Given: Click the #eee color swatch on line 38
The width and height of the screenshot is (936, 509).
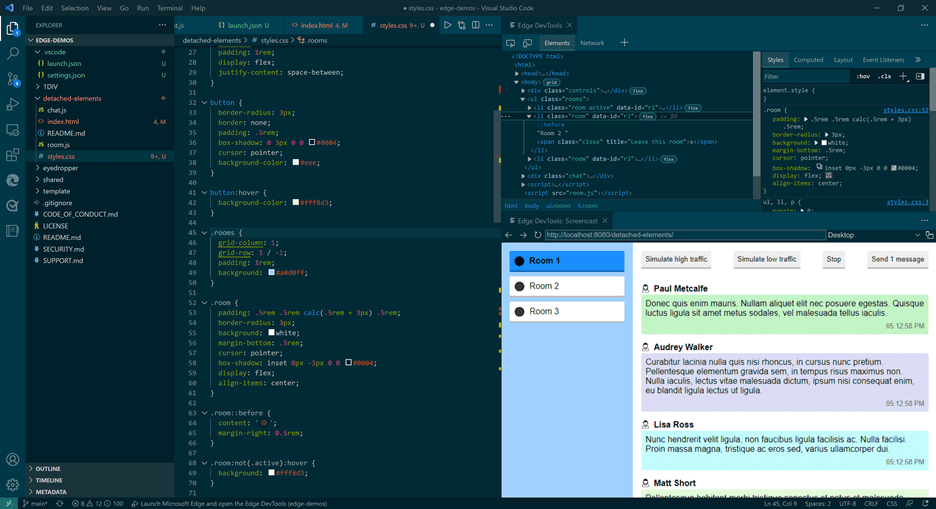Looking at the screenshot, I should (295, 162).
